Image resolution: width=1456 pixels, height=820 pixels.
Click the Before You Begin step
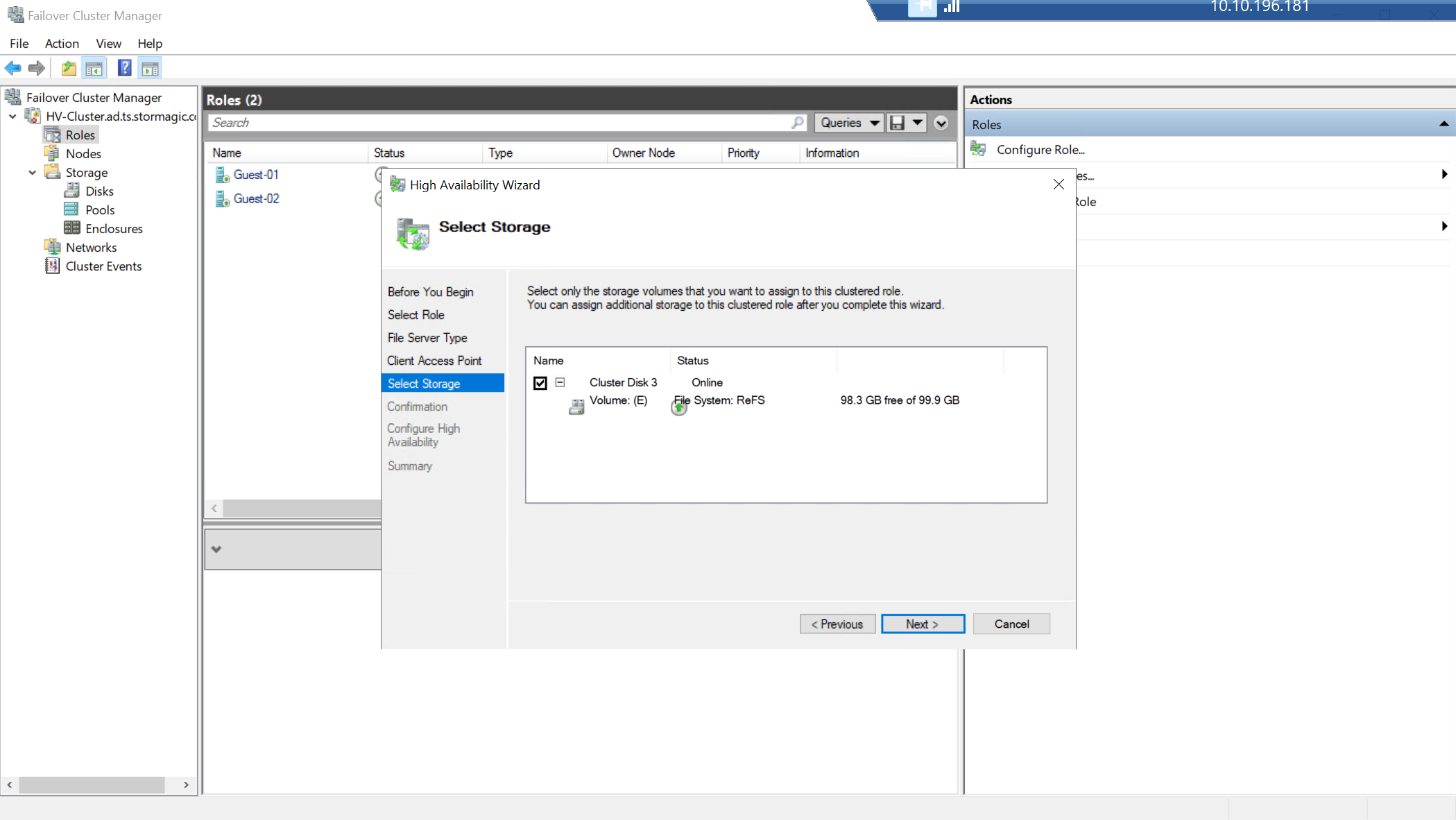pos(431,292)
